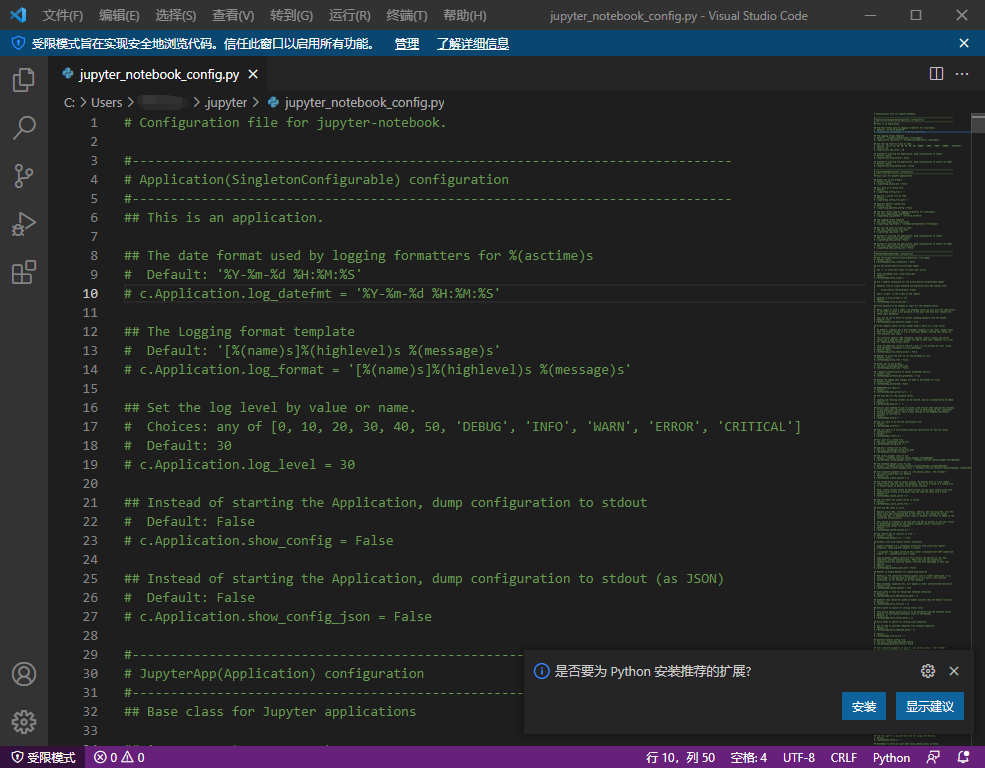Click 受限模式 in status bar
The image size is (985, 768).
(x=44, y=757)
